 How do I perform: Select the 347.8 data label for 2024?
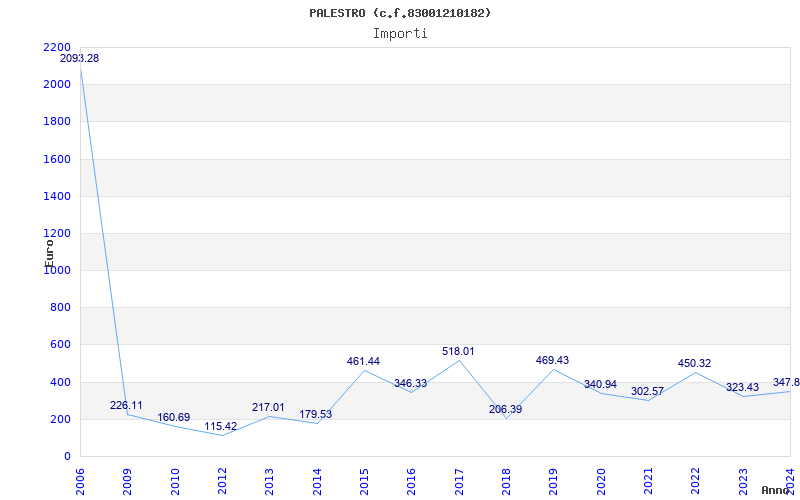(786, 382)
